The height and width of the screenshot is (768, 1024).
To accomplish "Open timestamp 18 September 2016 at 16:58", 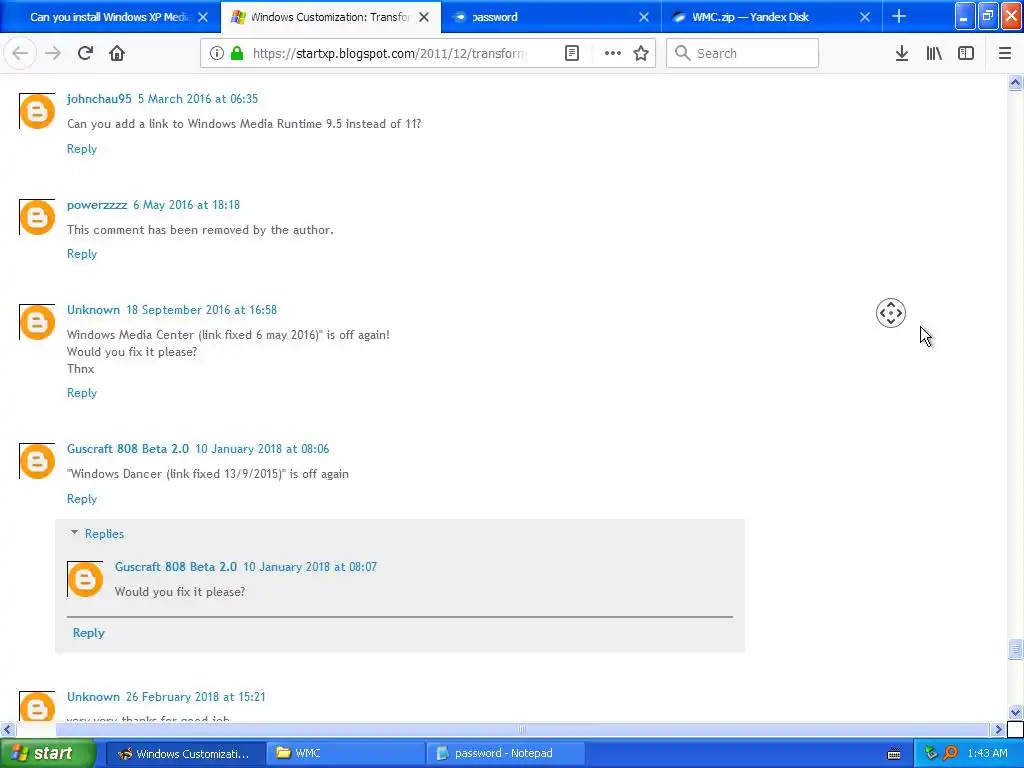I will (x=202, y=310).
